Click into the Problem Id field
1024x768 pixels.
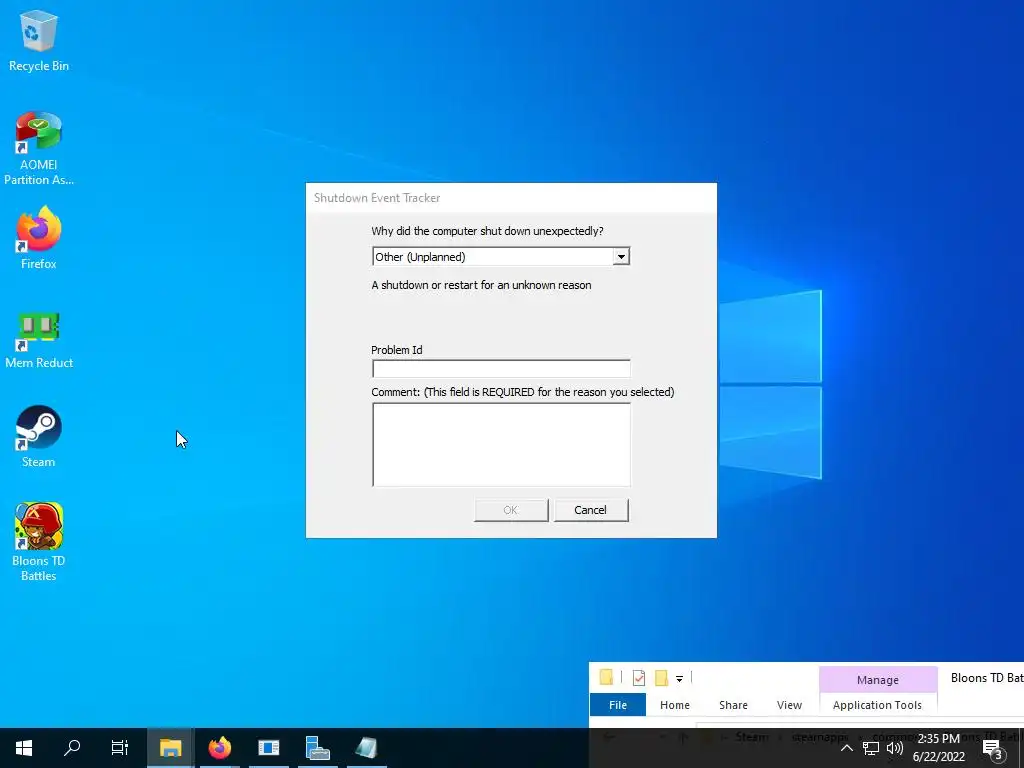[x=501, y=368]
